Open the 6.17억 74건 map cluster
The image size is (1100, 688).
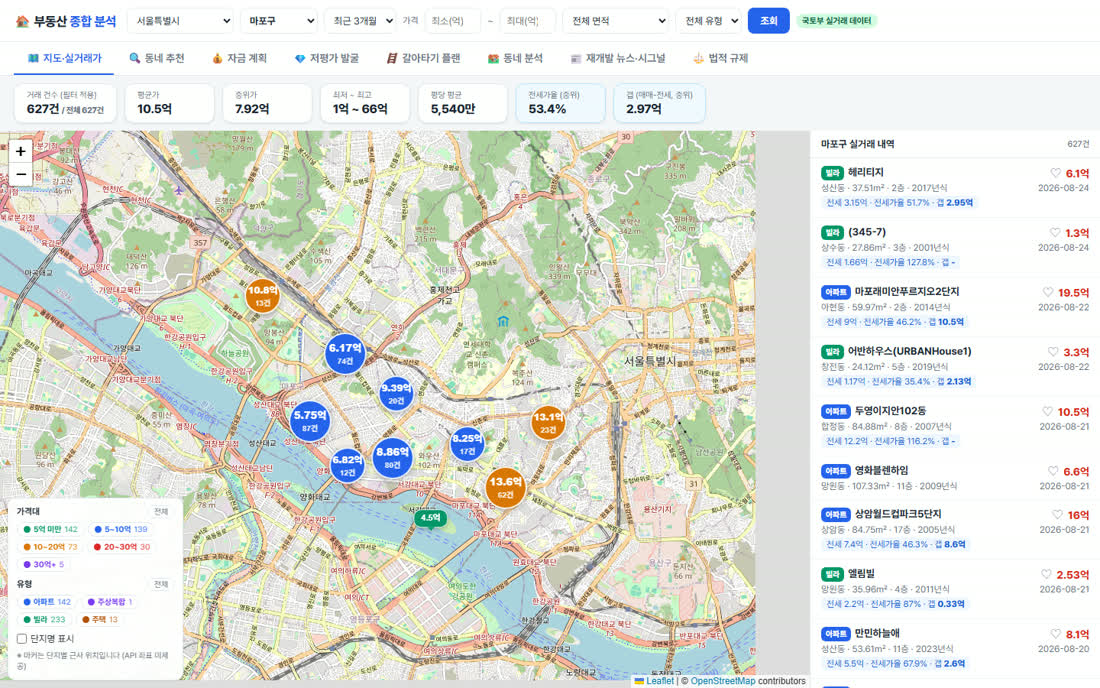pyautogui.click(x=345, y=353)
